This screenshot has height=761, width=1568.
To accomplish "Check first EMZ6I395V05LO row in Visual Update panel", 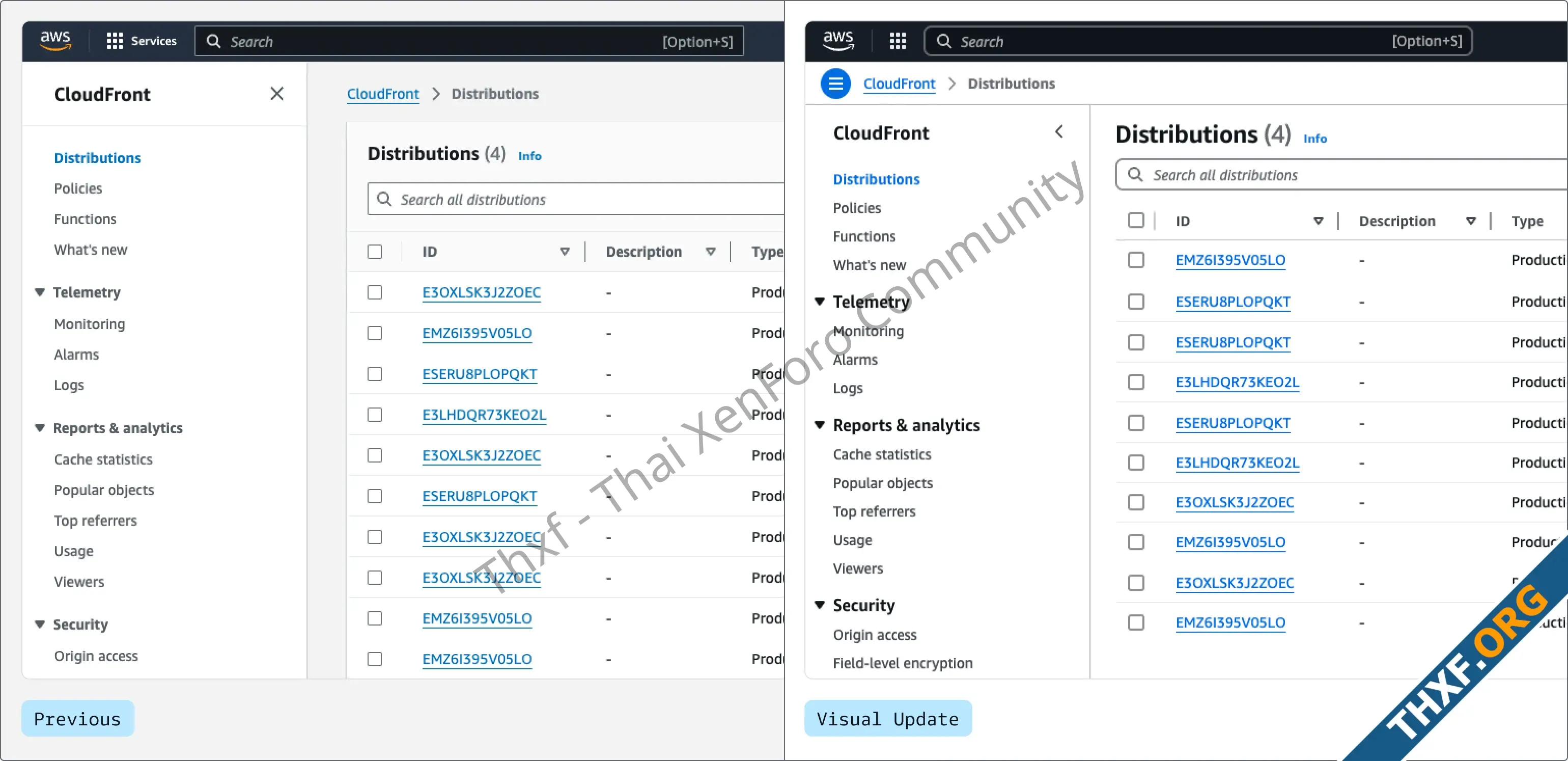I will coord(1136,260).
